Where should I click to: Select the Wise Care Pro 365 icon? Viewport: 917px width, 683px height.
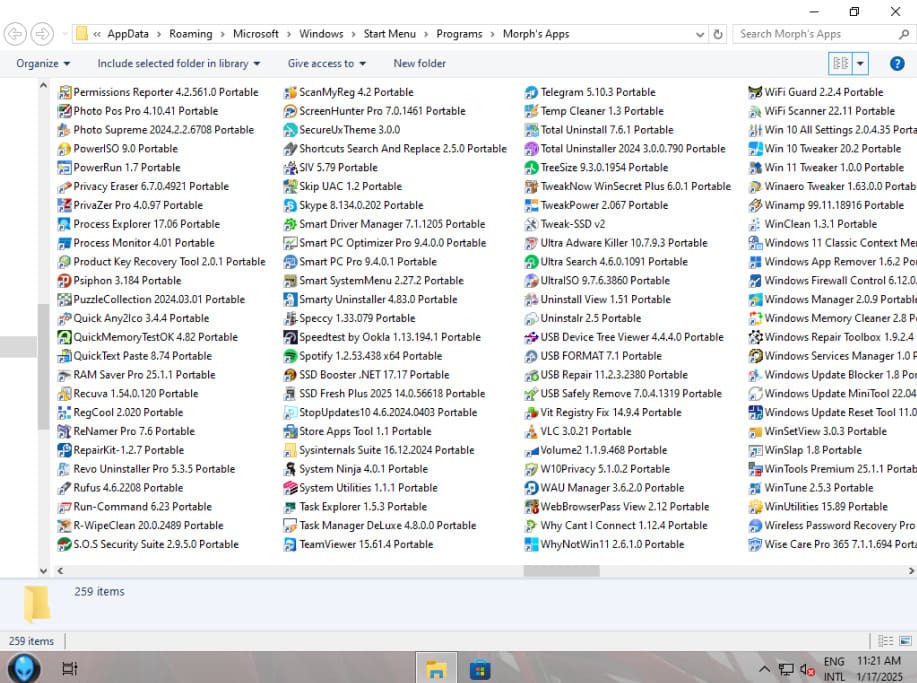755,544
